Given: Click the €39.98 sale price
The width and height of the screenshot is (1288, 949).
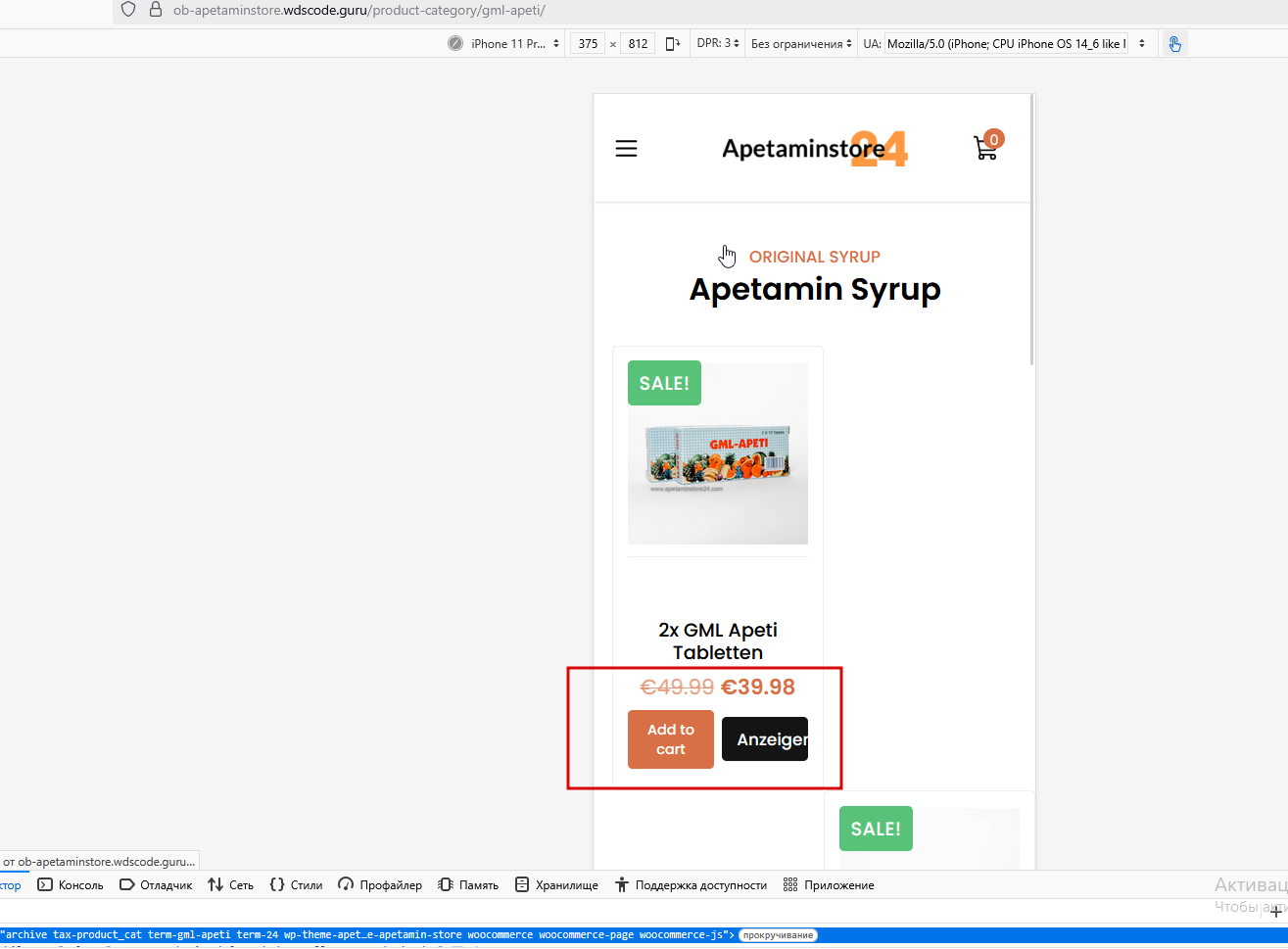Looking at the screenshot, I should tap(758, 687).
